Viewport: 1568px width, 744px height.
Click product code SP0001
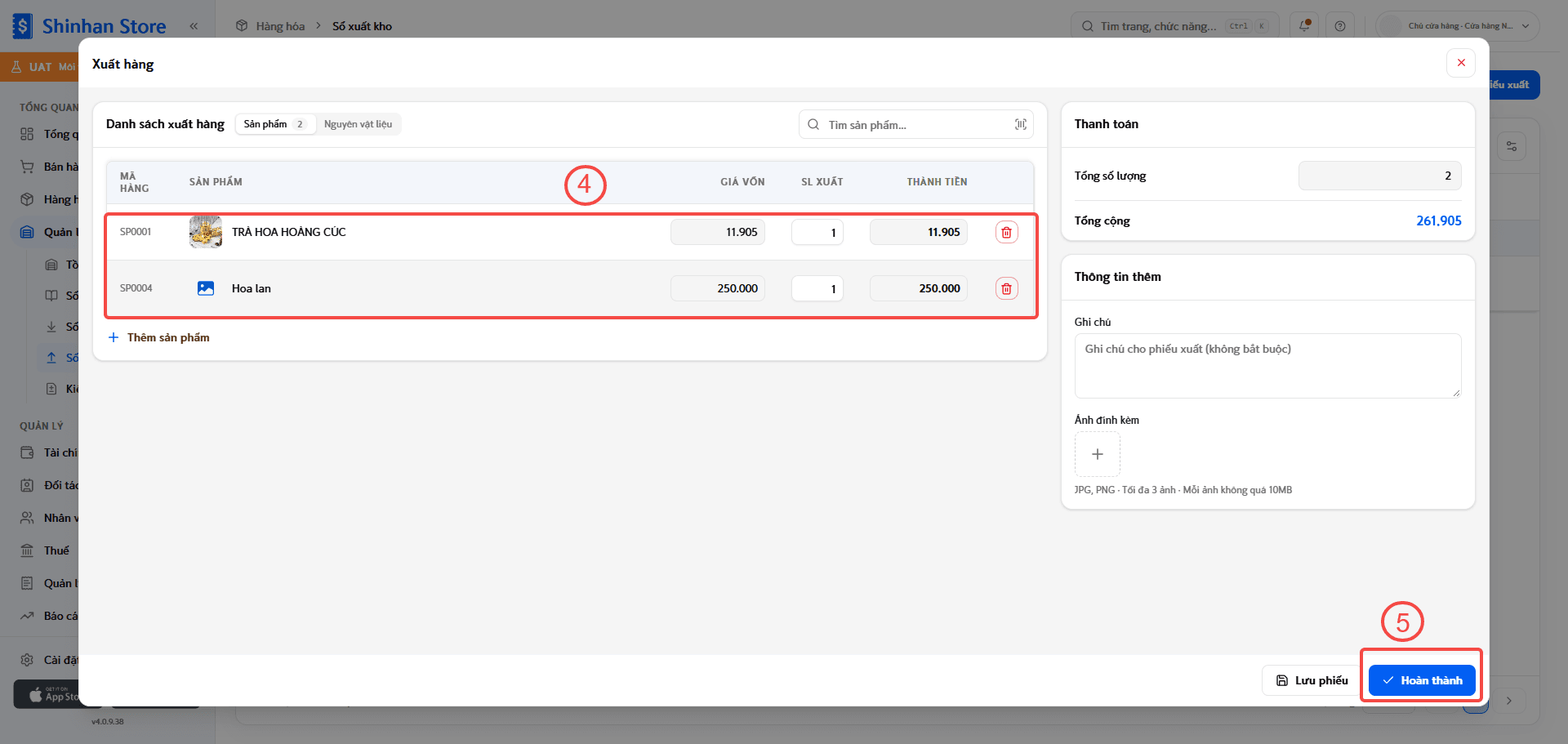(136, 232)
